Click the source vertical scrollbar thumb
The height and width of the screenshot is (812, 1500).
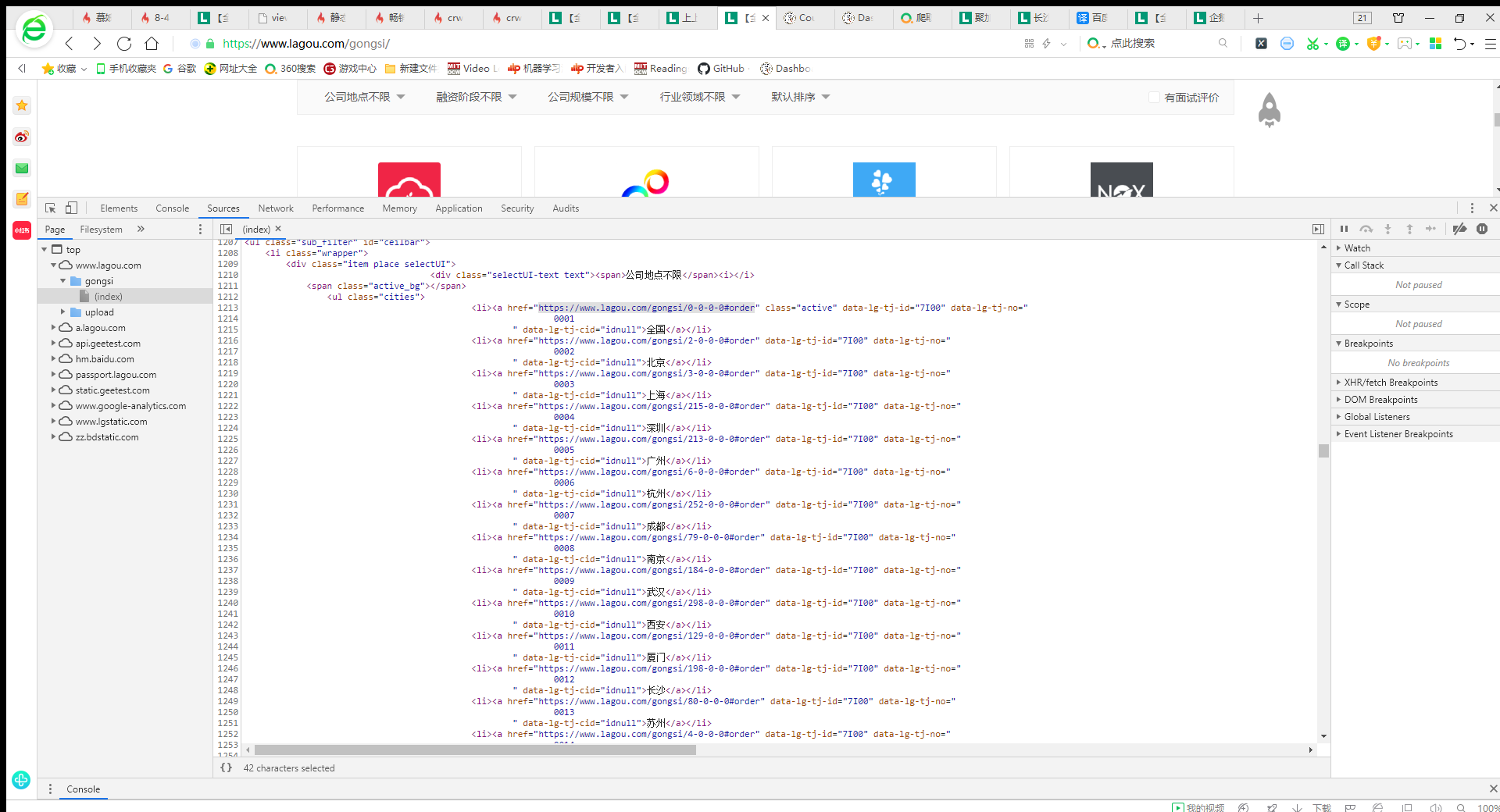pyautogui.click(x=1323, y=451)
